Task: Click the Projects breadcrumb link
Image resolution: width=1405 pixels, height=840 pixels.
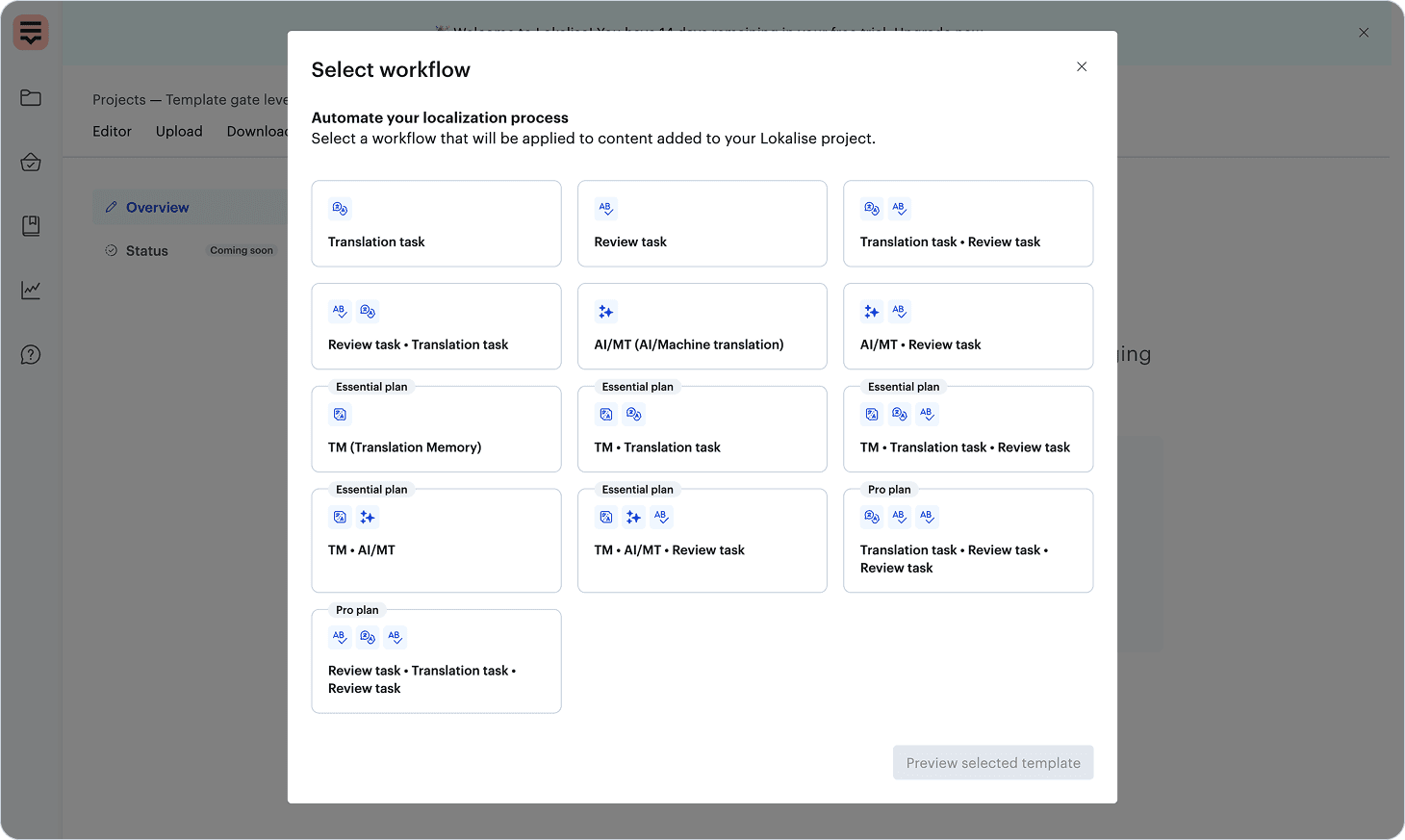Action: (119, 100)
